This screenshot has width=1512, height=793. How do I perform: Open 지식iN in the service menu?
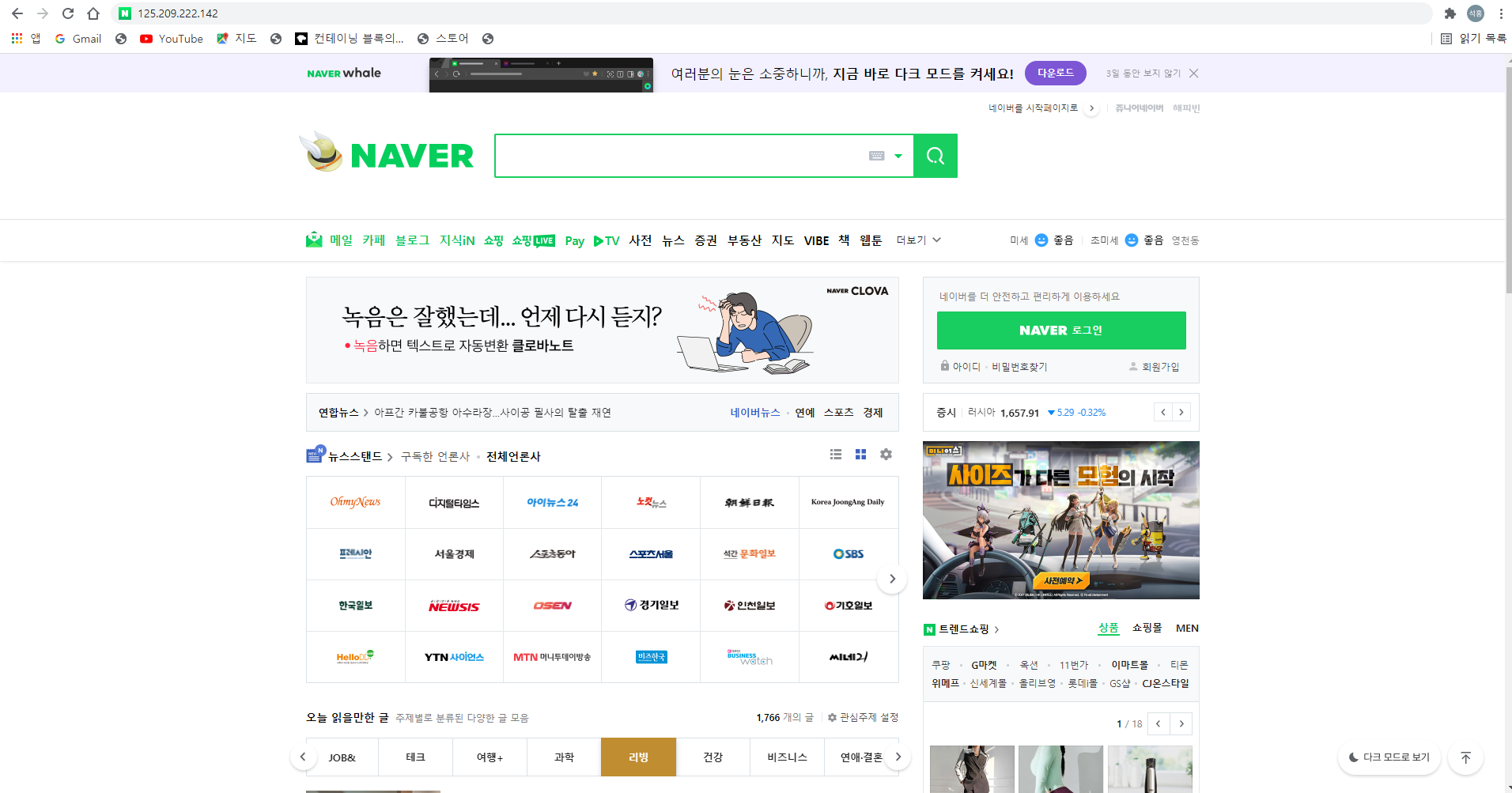[x=457, y=240]
